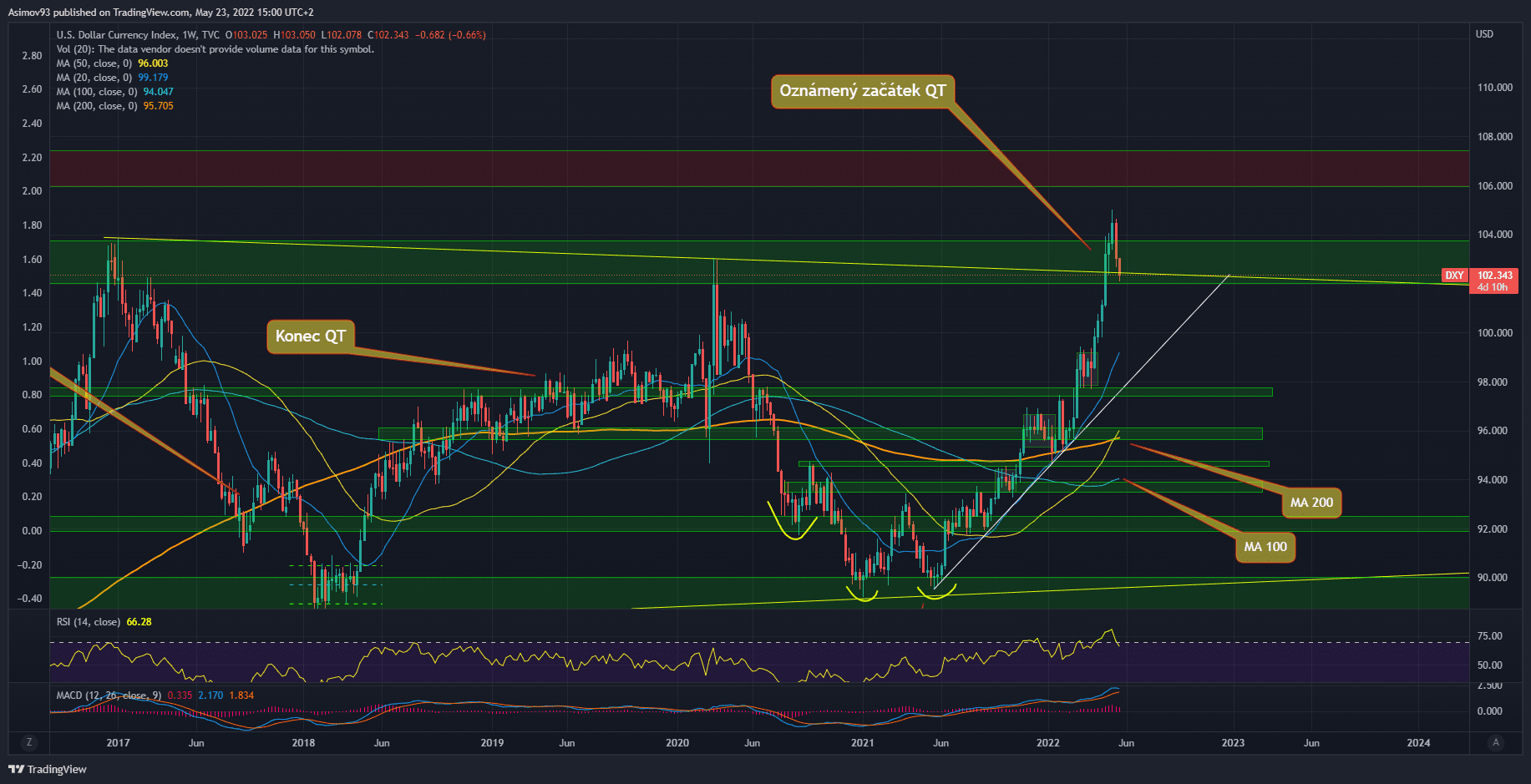Click the TradingView logo
The height and width of the screenshot is (784, 1531).
48,769
